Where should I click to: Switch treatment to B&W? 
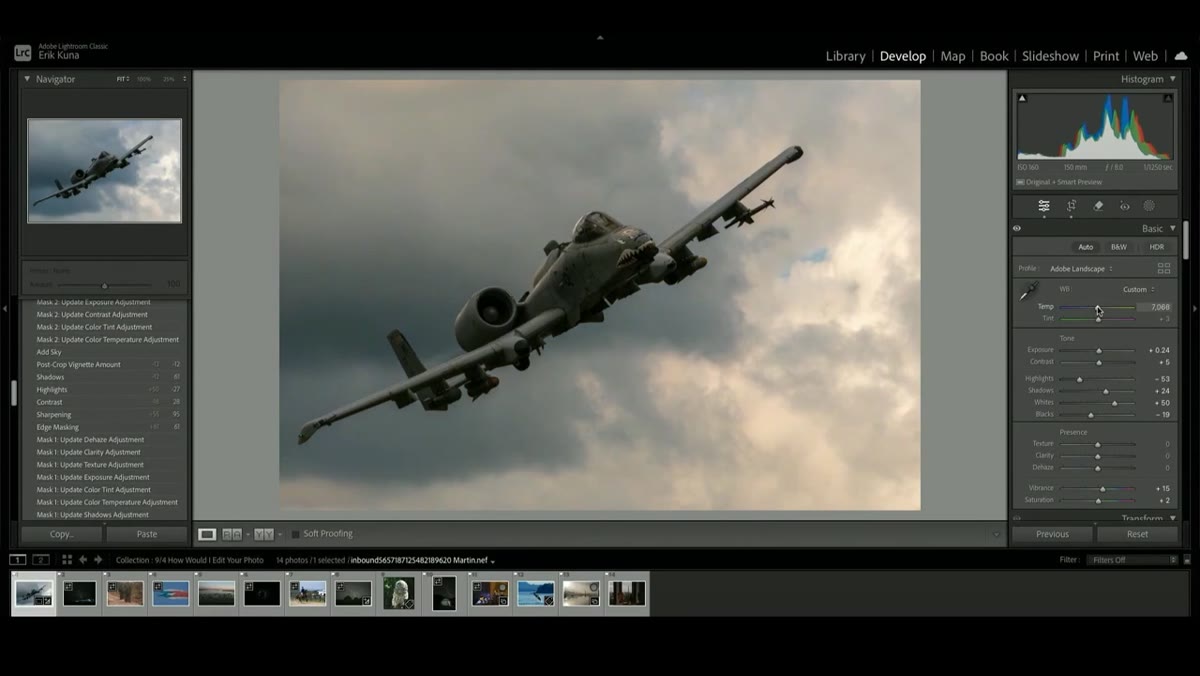pos(1118,247)
